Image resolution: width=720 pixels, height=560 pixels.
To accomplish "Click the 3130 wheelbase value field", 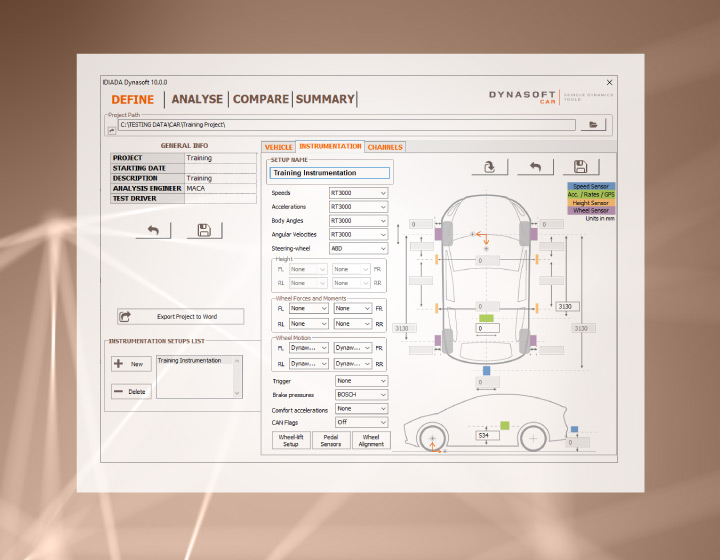I will [568, 306].
